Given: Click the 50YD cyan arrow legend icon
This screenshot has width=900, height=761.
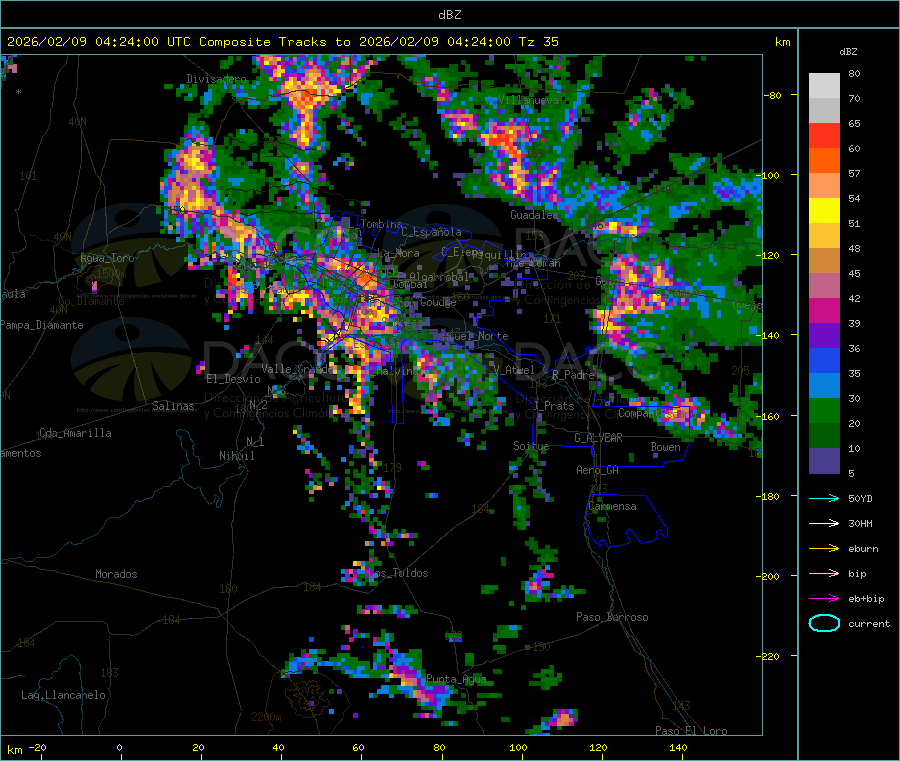Looking at the screenshot, I should point(824,498).
